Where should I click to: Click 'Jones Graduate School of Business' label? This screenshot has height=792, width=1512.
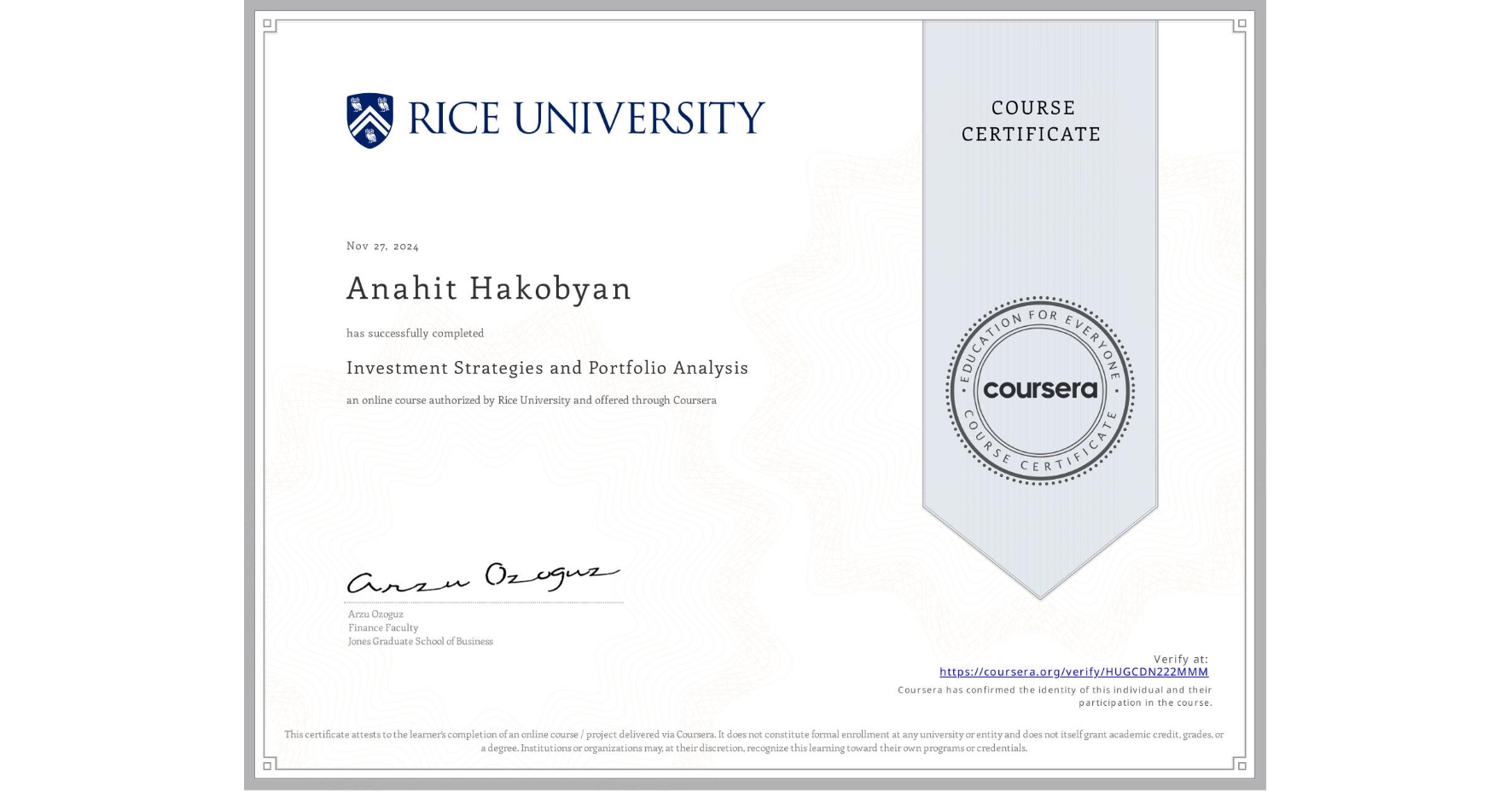click(420, 641)
